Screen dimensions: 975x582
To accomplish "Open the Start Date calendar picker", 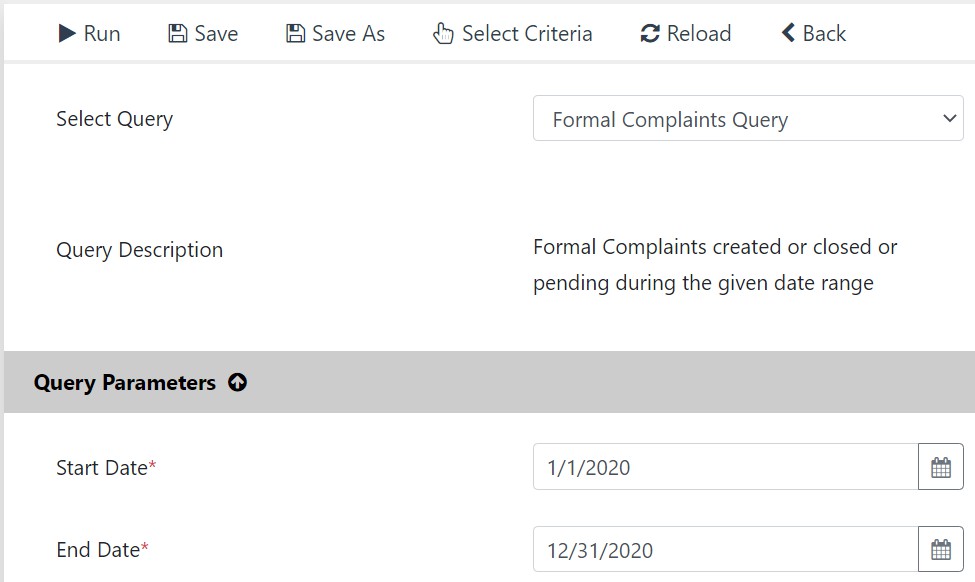I will coord(941,467).
